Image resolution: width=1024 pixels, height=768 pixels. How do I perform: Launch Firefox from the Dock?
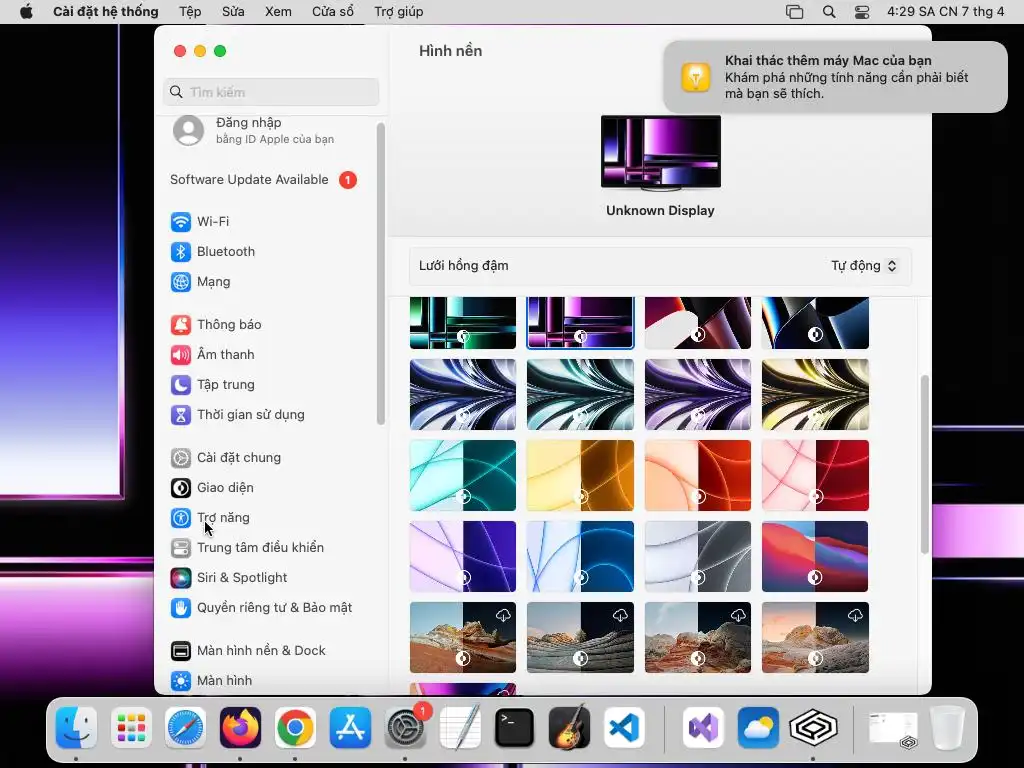[240, 728]
